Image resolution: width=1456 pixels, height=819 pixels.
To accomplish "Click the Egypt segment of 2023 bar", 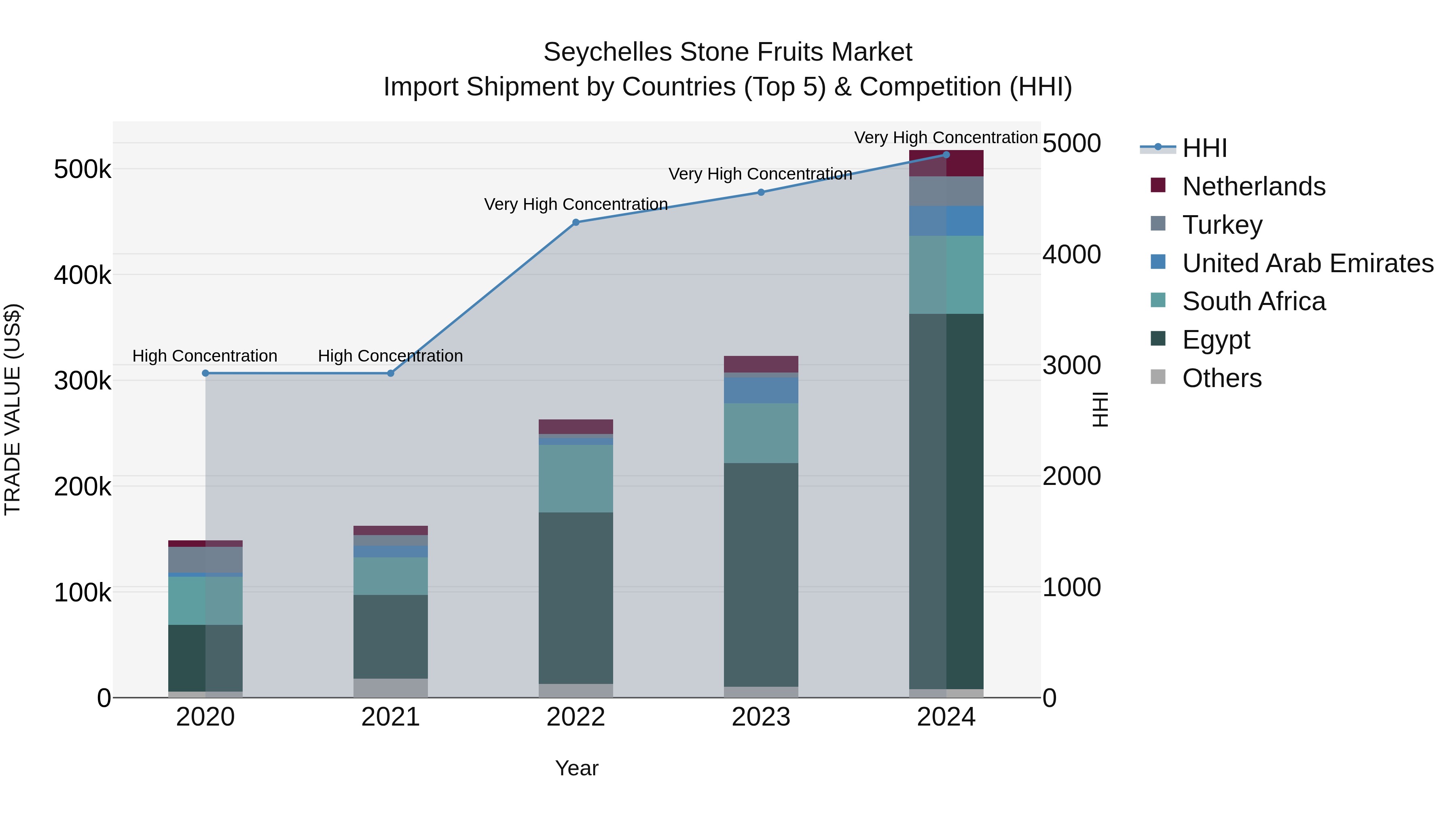I will pos(761,575).
